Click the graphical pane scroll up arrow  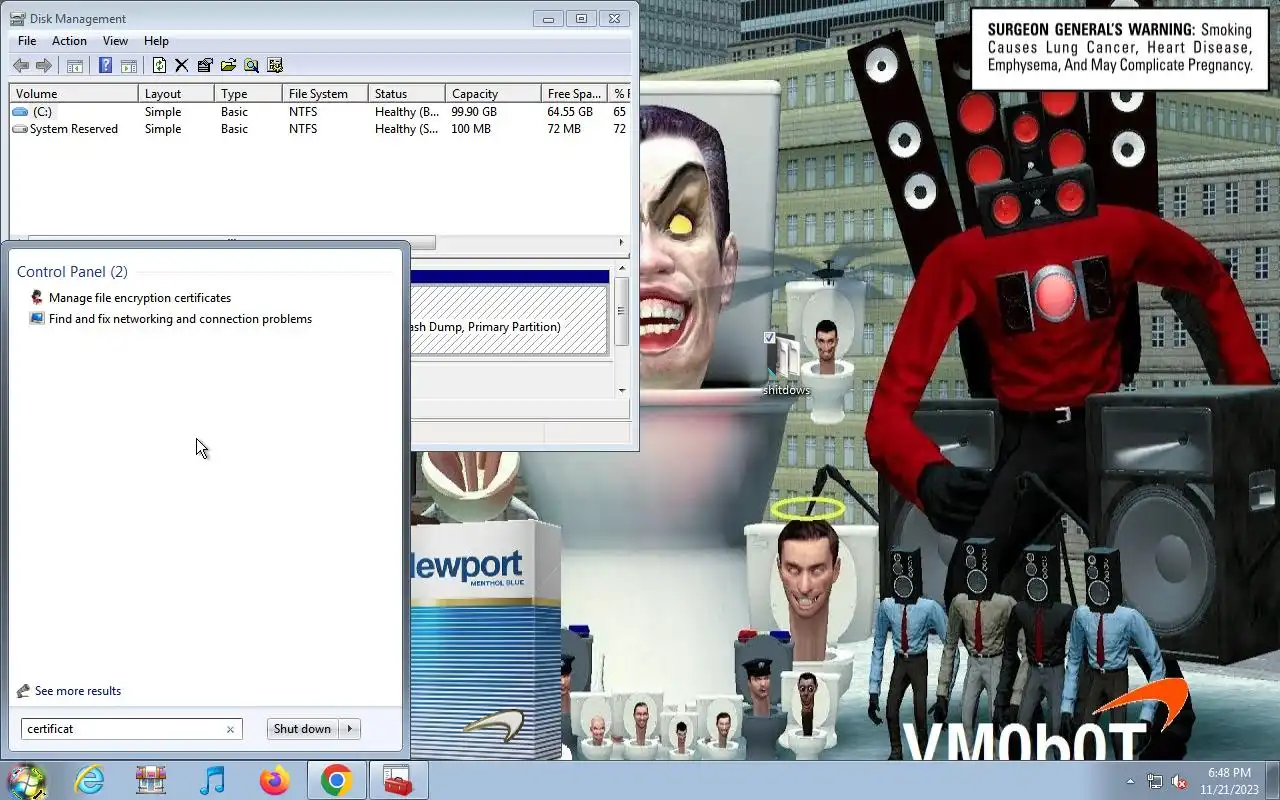click(x=622, y=269)
